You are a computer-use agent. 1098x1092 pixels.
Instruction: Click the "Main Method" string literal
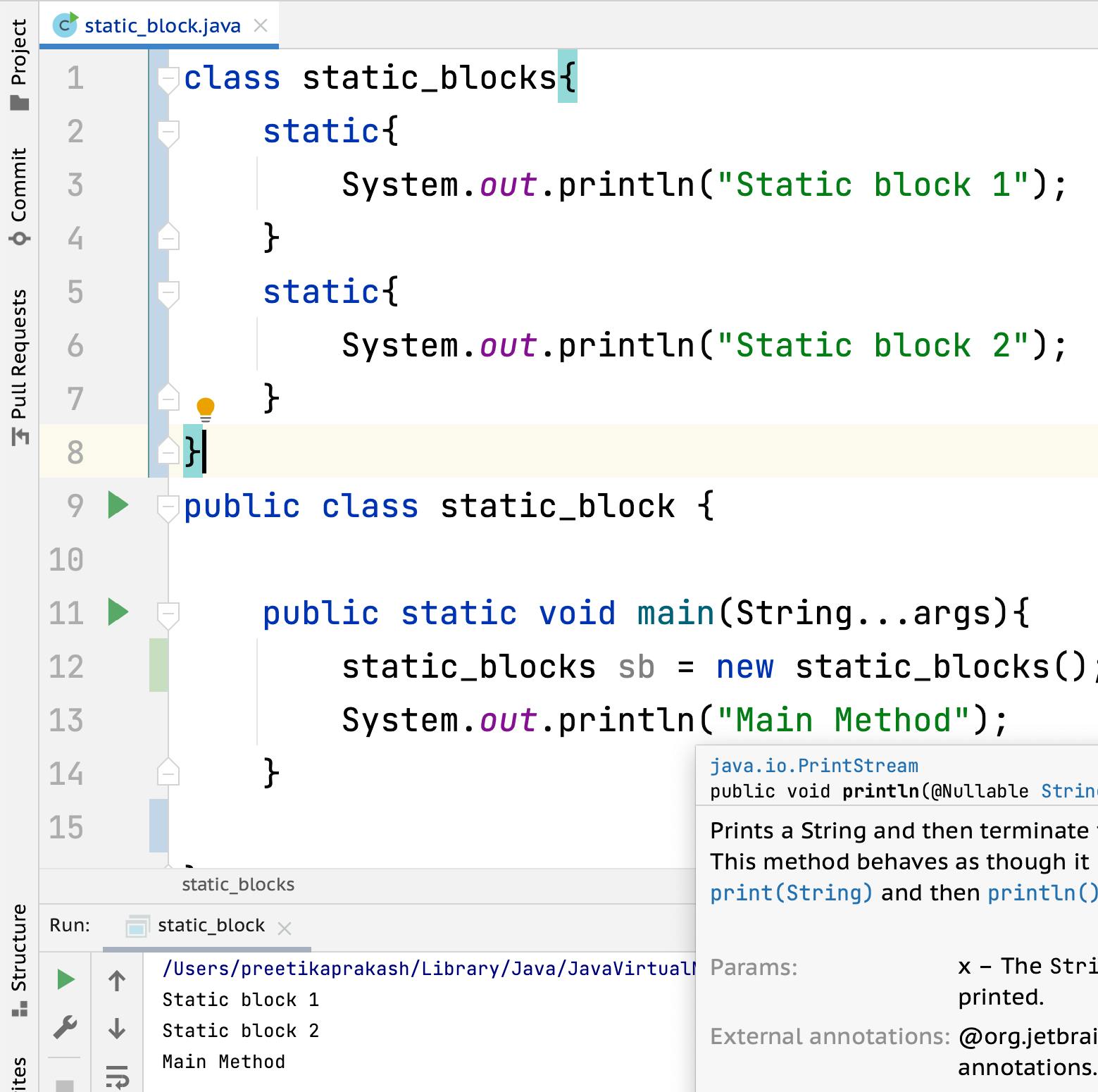pyautogui.click(x=843, y=720)
